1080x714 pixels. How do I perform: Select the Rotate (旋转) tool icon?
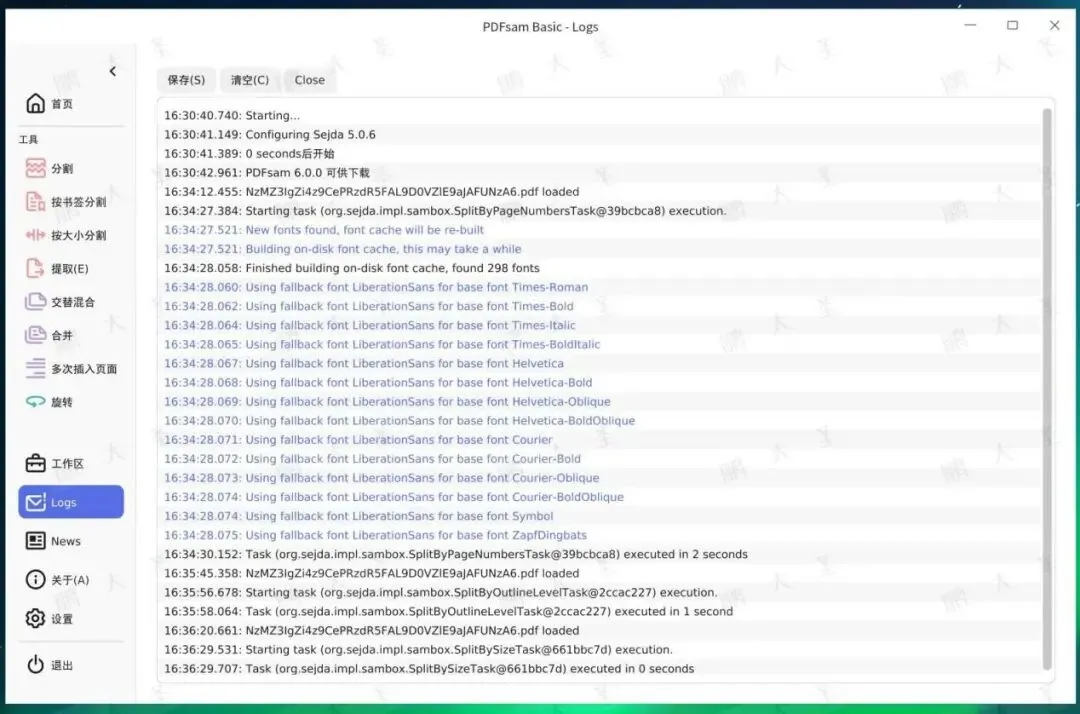[35, 401]
